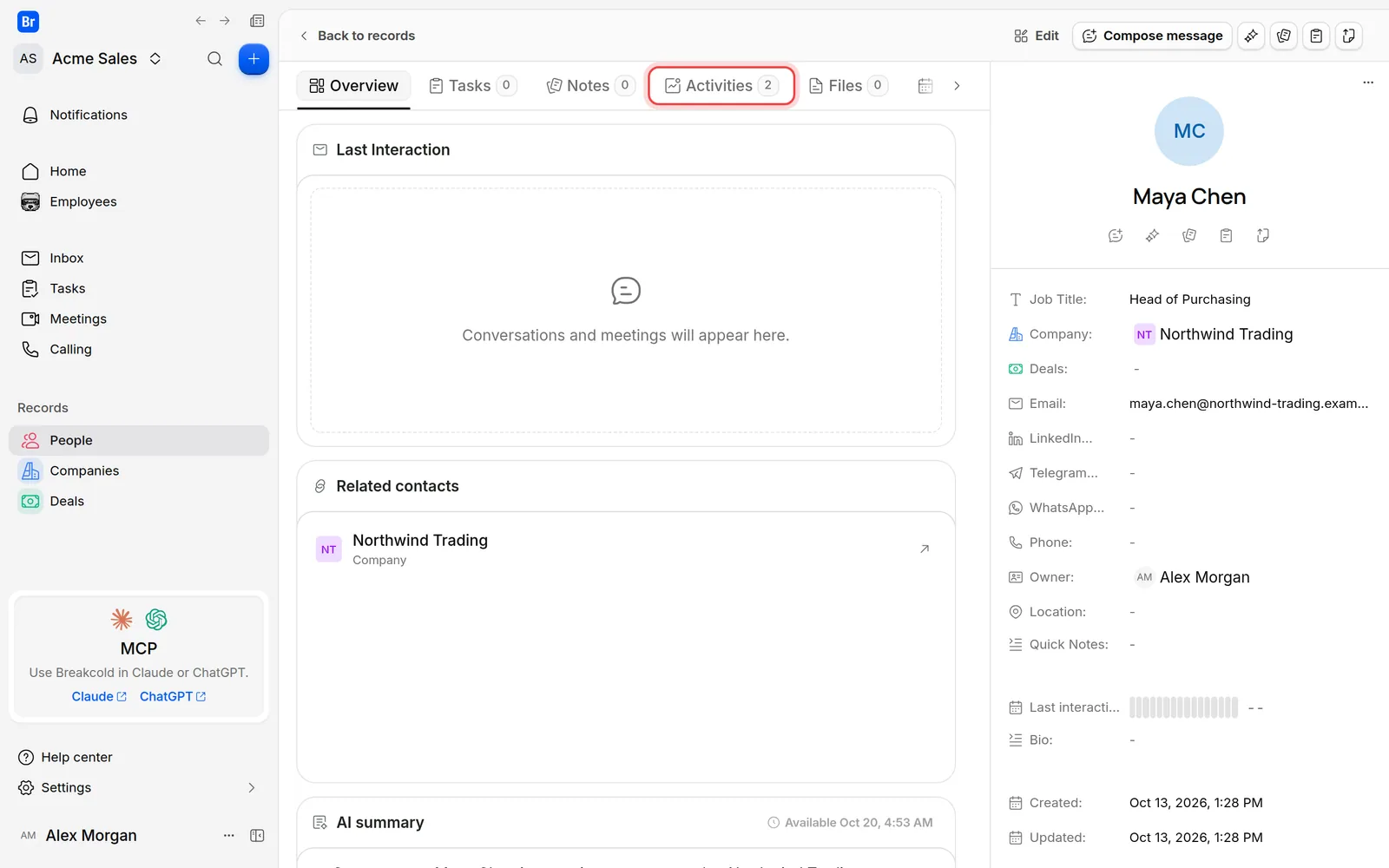The width and height of the screenshot is (1389, 868).
Task: Open Deals under Records
Action: coord(139,501)
